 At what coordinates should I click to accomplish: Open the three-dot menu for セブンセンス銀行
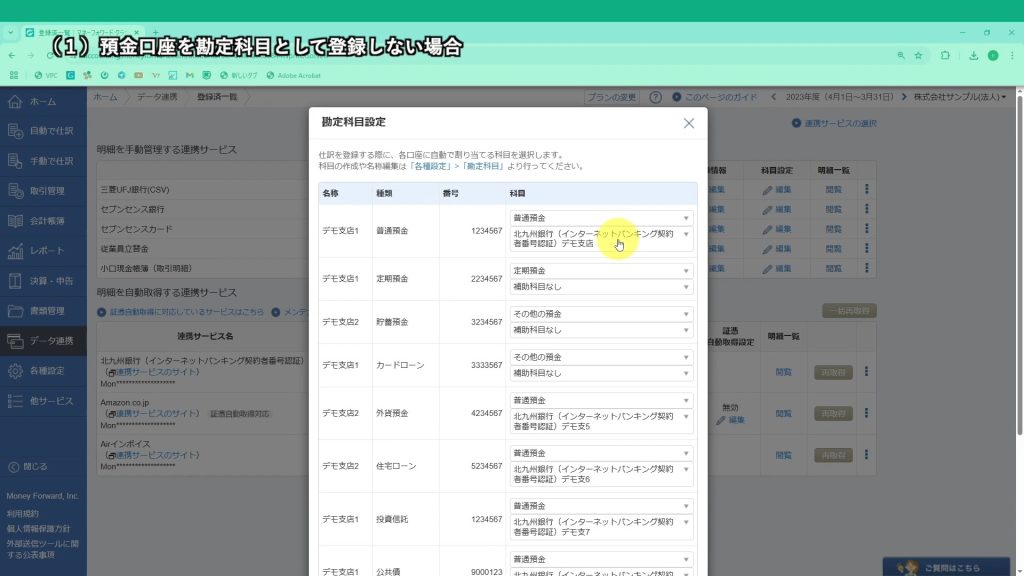pos(867,209)
